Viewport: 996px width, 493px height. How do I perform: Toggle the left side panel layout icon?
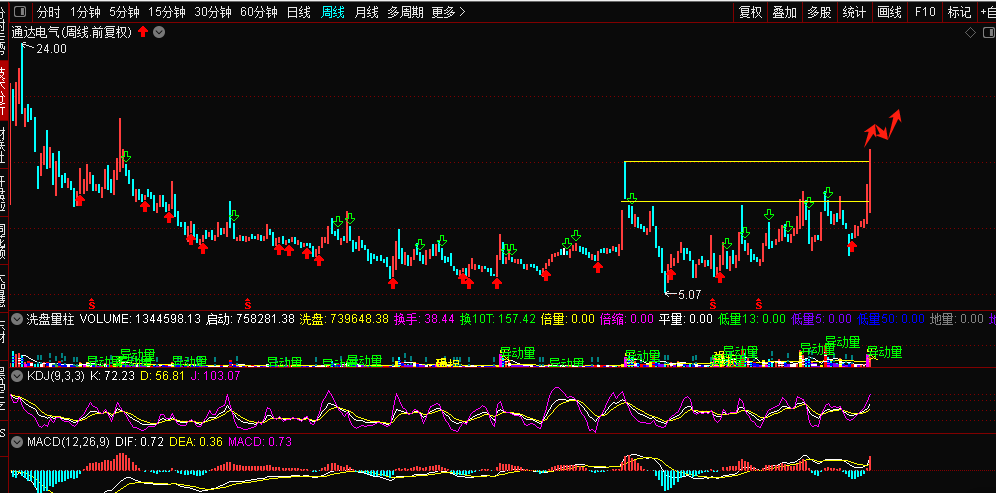point(20,12)
